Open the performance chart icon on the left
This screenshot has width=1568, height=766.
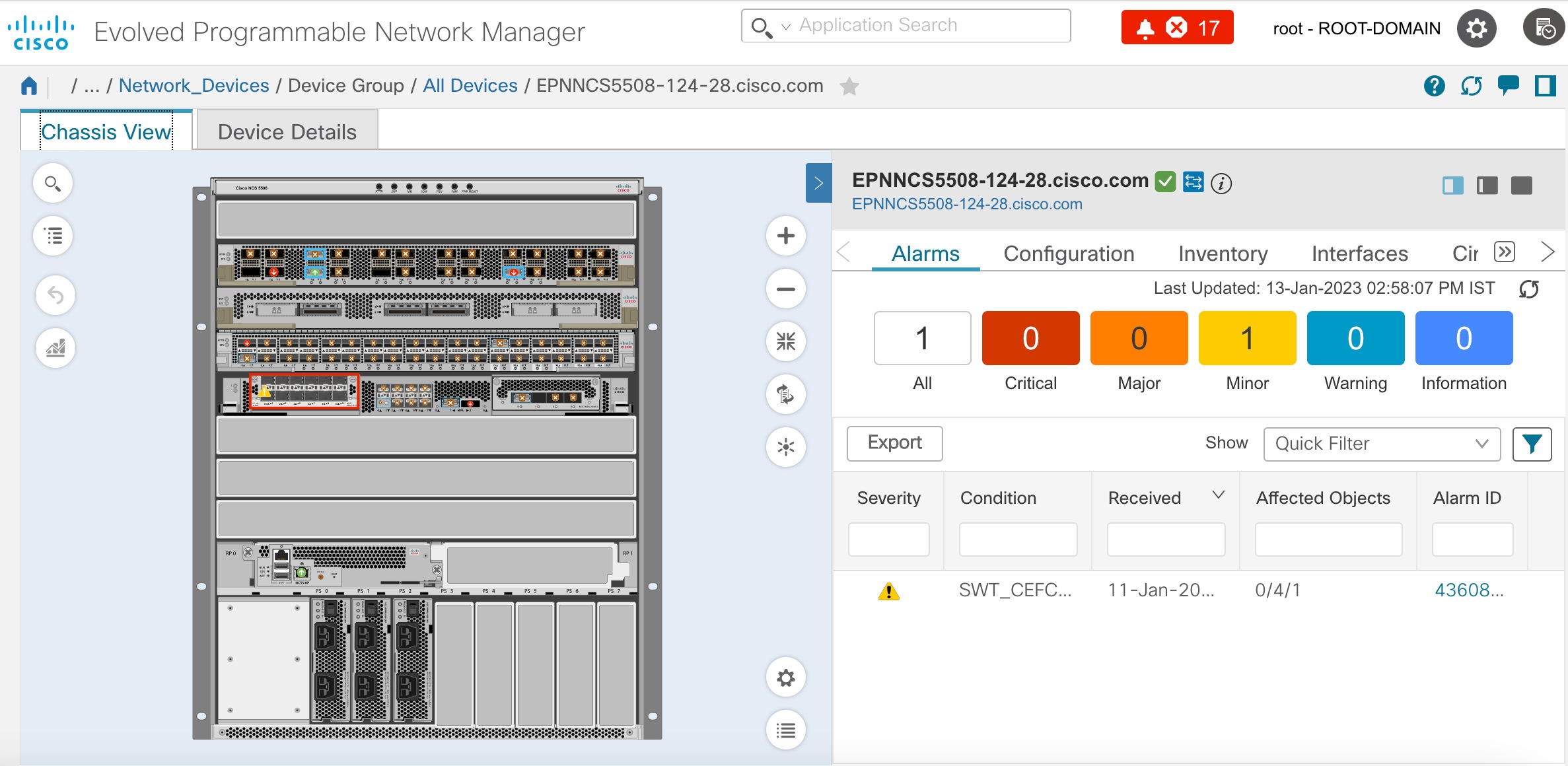pyautogui.click(x=55, y=348)
